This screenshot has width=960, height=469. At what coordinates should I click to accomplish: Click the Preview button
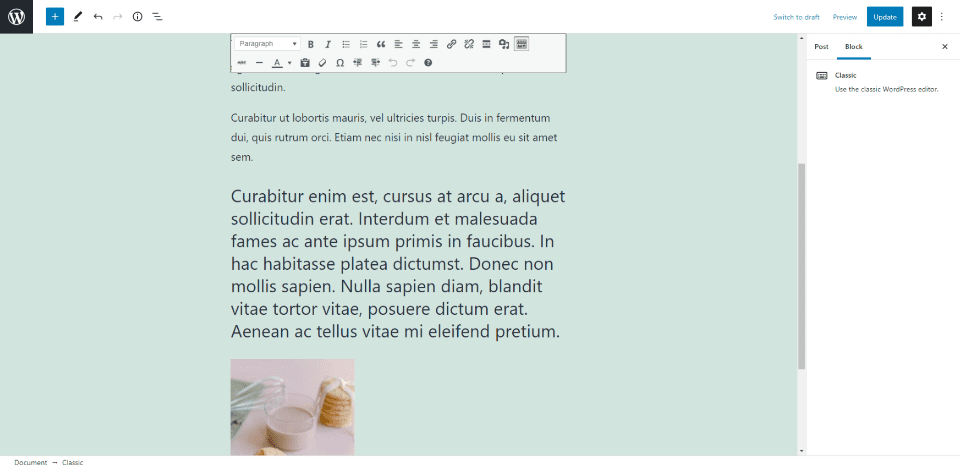click(845, 17)
